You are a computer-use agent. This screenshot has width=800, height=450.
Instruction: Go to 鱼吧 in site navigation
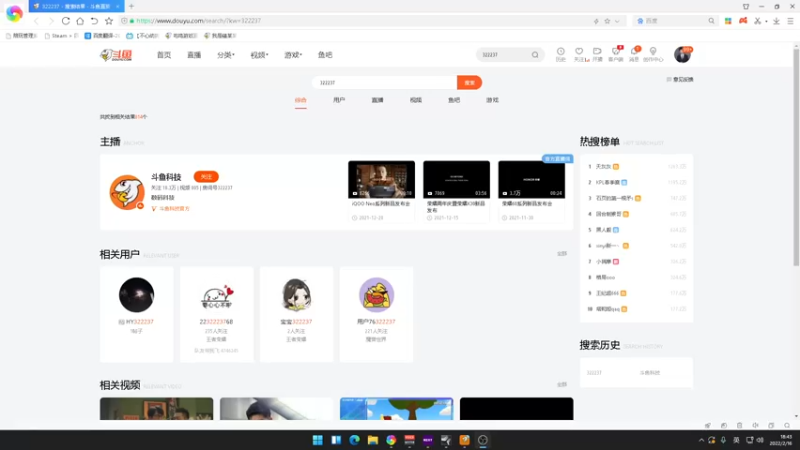tap(325, 55)
